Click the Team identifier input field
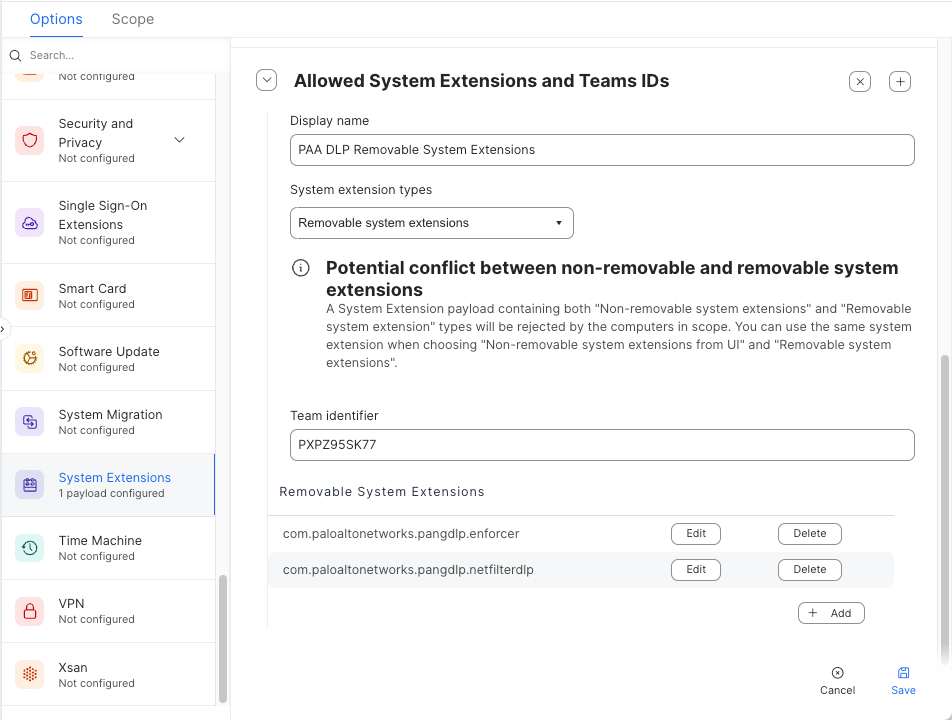Viewport: 952px width, 720px height. (x=602, y=445)
